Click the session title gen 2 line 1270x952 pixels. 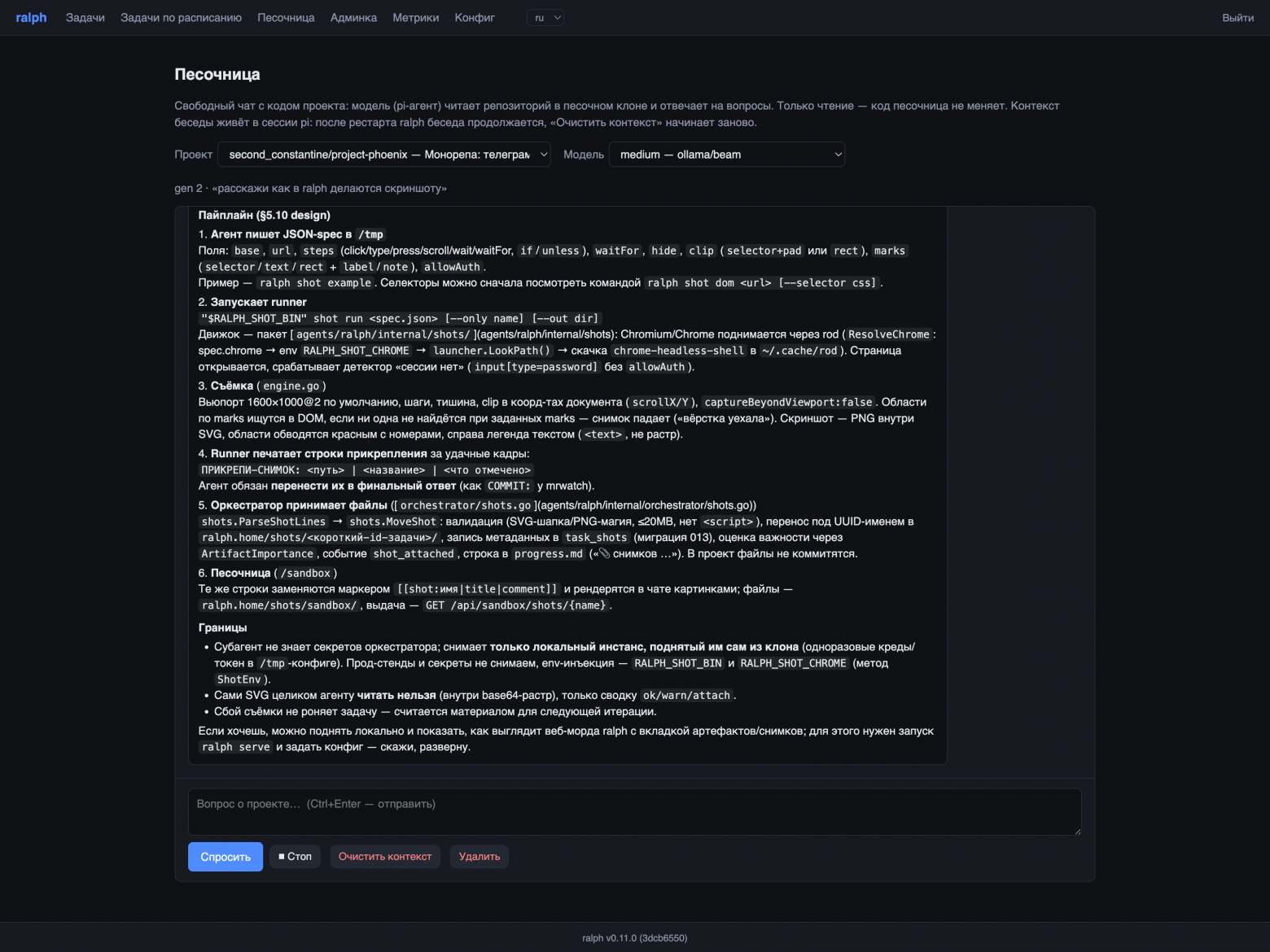click(x=310, y=188)
